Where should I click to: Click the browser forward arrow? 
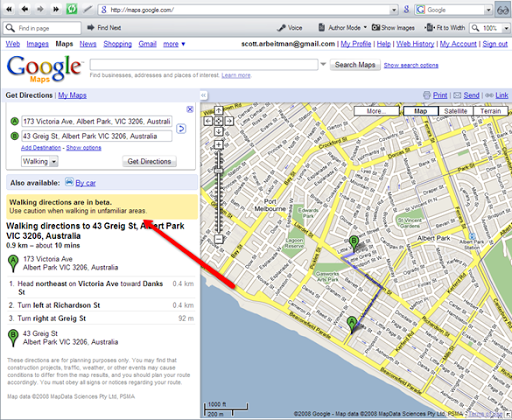tap(40, 9)
